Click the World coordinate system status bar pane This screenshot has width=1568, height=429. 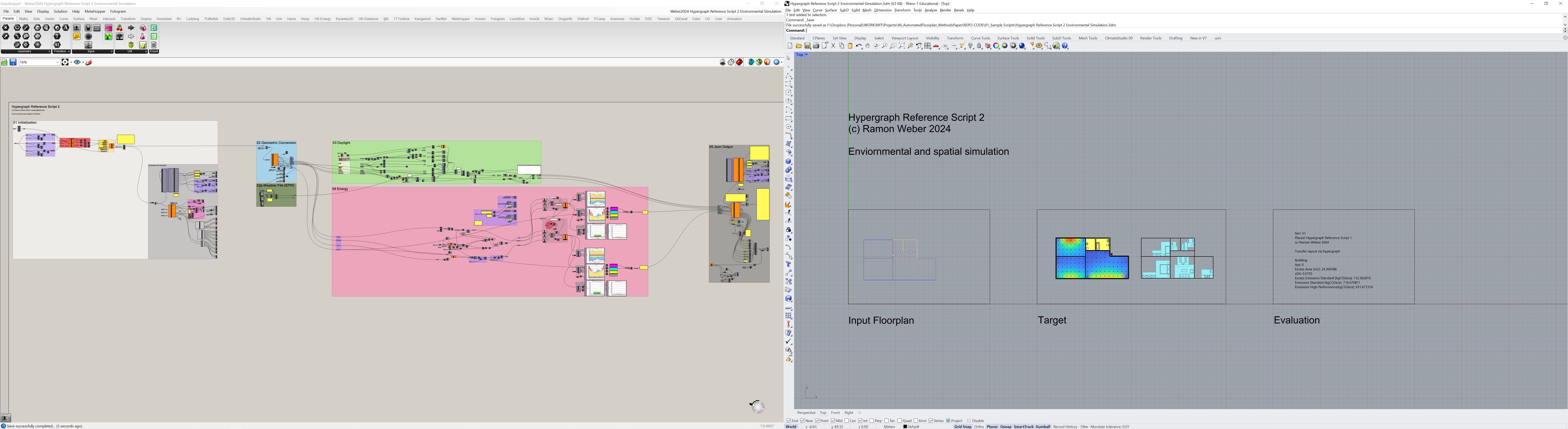[791, 427]
